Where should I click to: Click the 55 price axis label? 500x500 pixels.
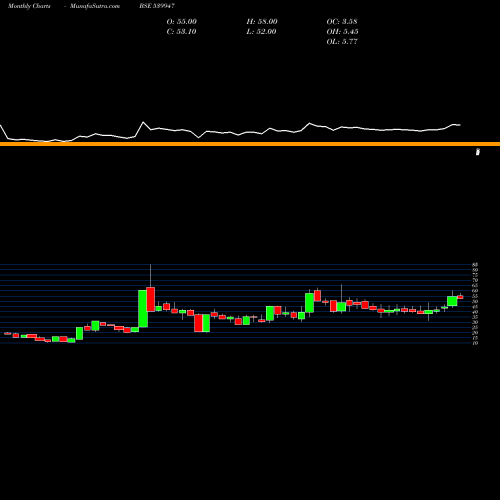point(475,296)
